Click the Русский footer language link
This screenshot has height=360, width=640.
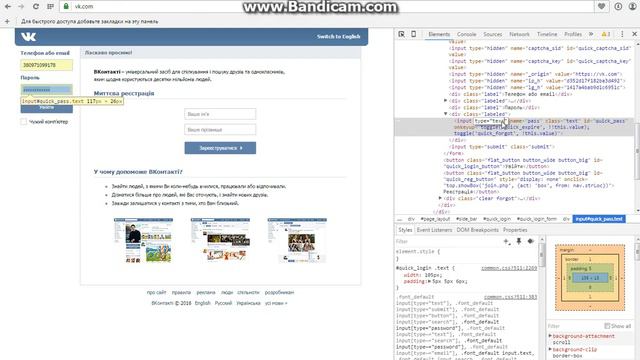point(223,303)
